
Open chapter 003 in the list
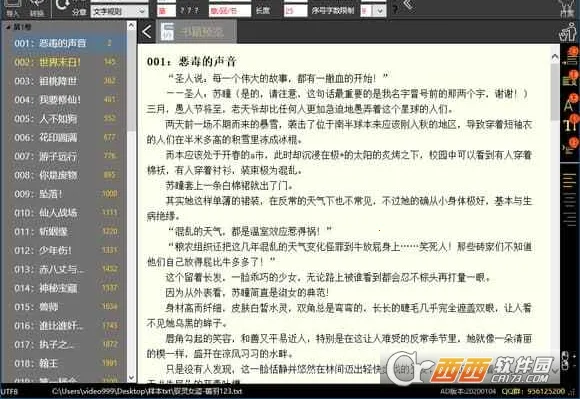point(63,81)
